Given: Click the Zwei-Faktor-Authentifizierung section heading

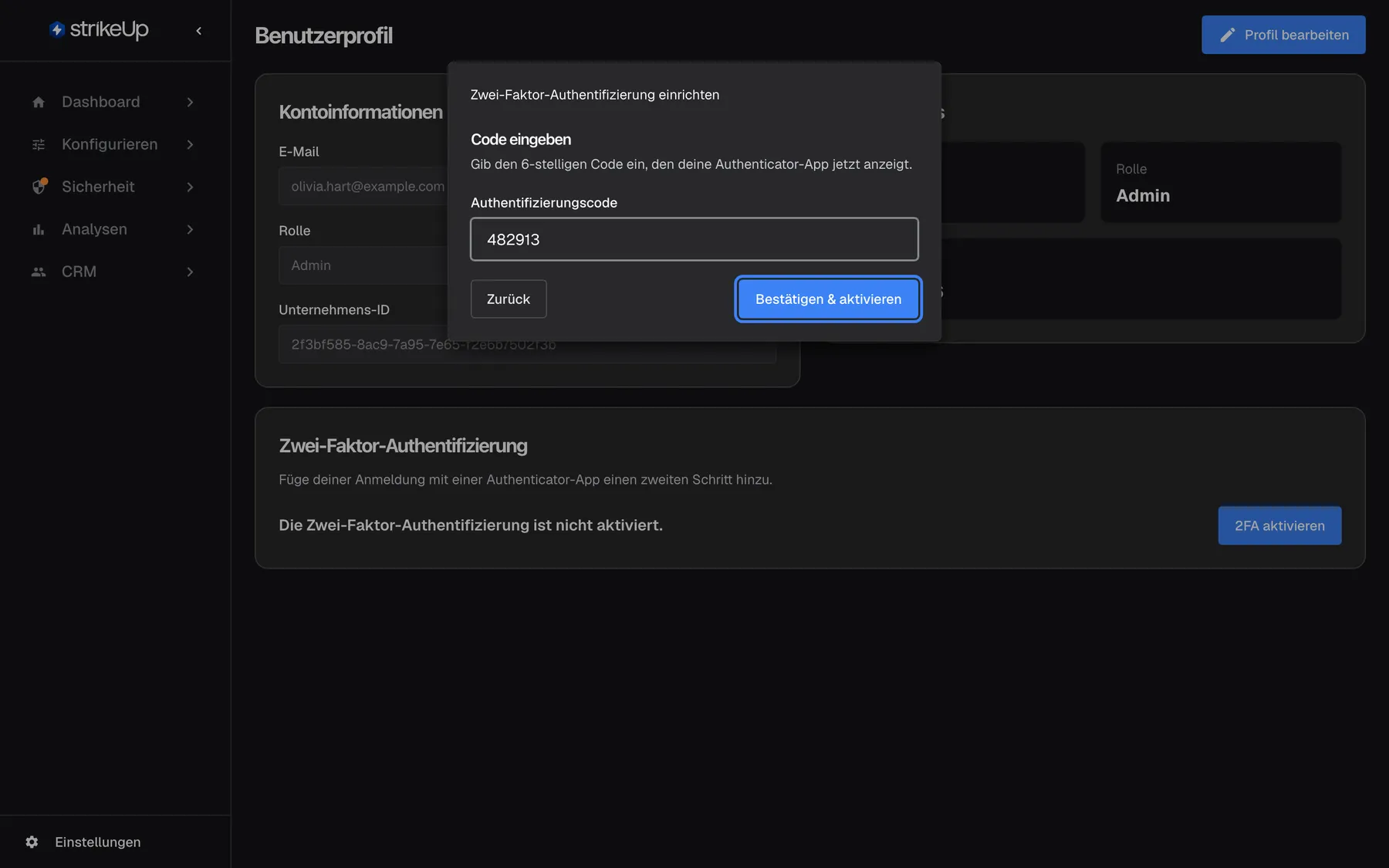Looking at the screenshot, I should [403, 446].
